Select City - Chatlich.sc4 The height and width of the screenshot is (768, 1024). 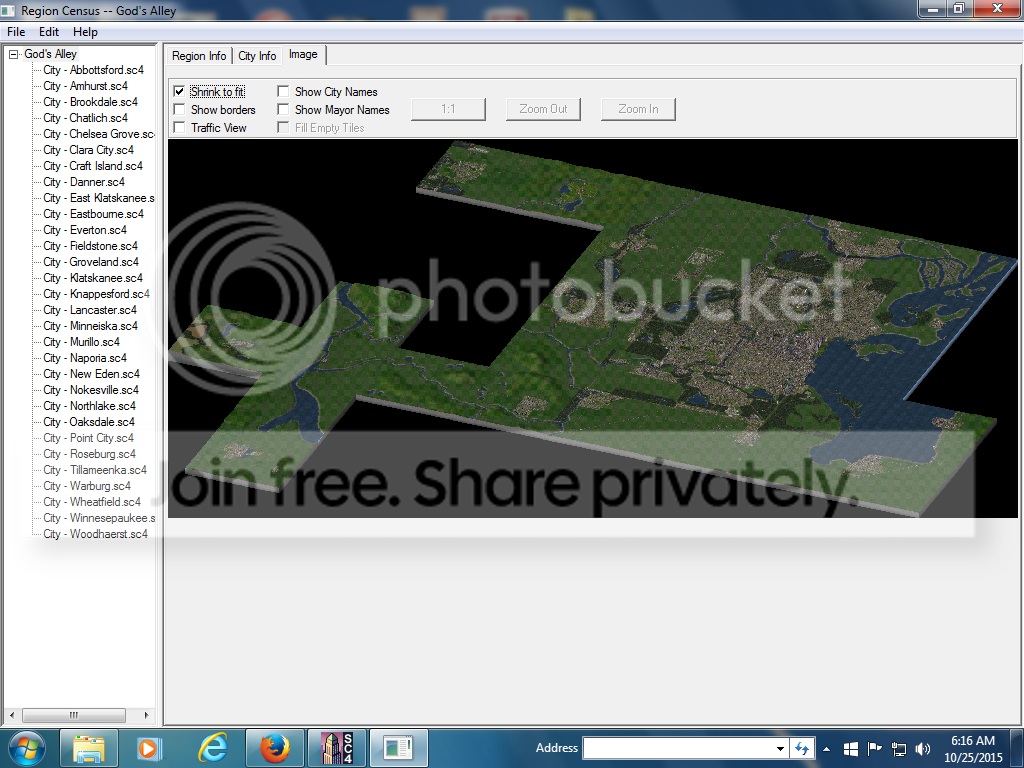pyautogui.click(x=86, y=118)
